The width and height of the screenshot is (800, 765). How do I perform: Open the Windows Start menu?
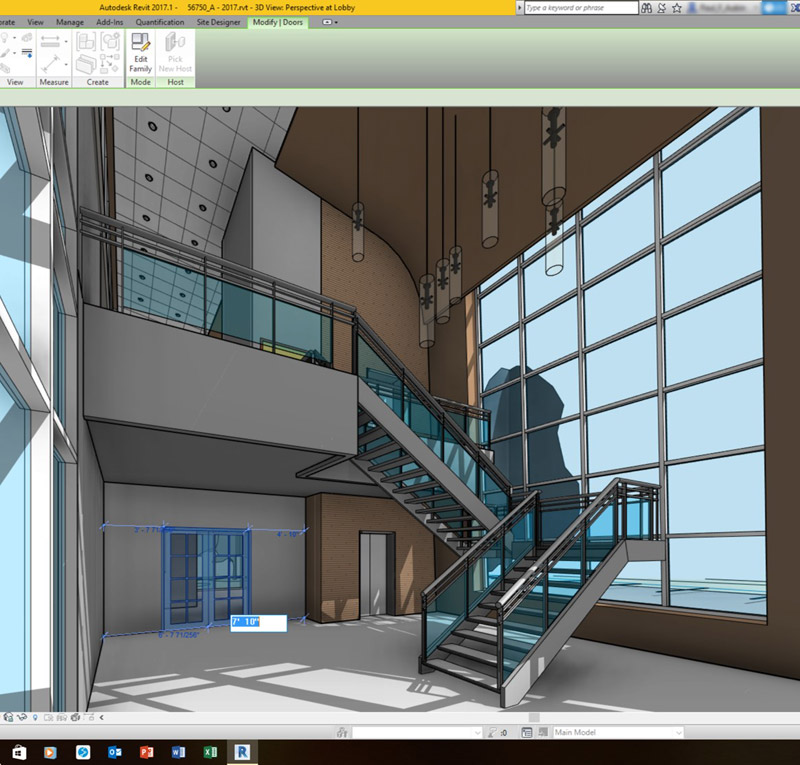tap(18, 751)
